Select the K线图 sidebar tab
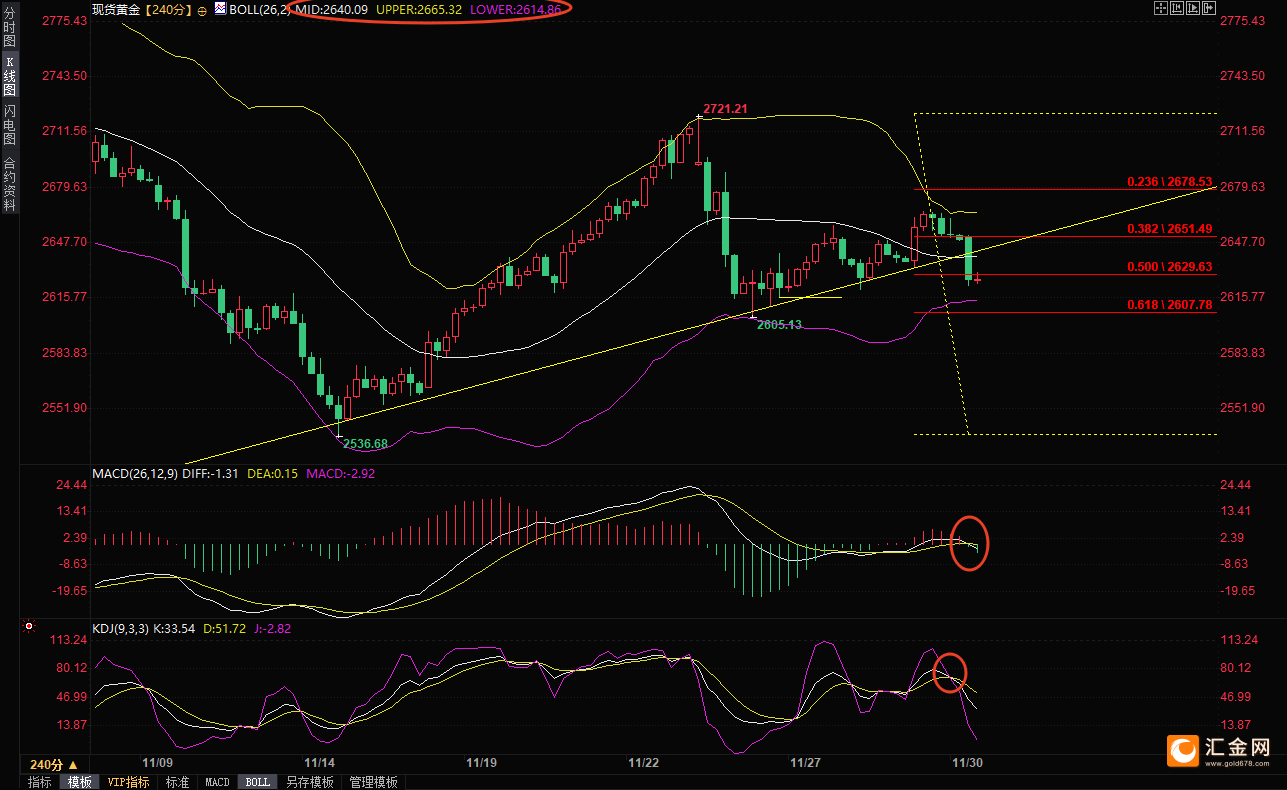1287x790 pixels. click(x=9, y=76)
